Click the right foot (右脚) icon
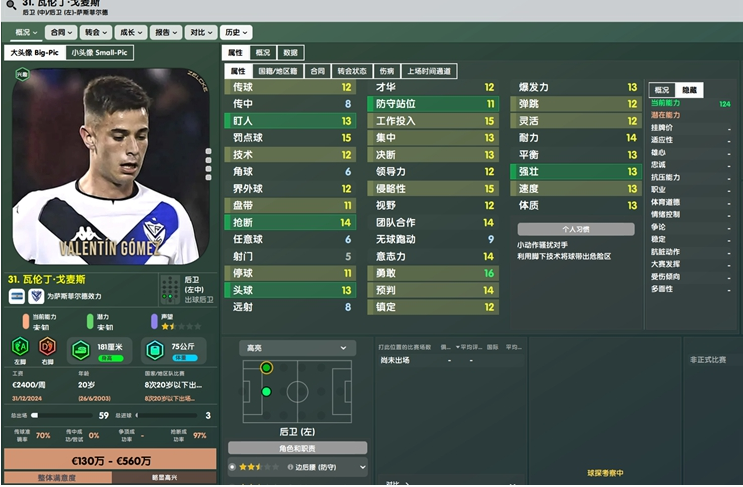The image size is (743, 487). (47, 347)
